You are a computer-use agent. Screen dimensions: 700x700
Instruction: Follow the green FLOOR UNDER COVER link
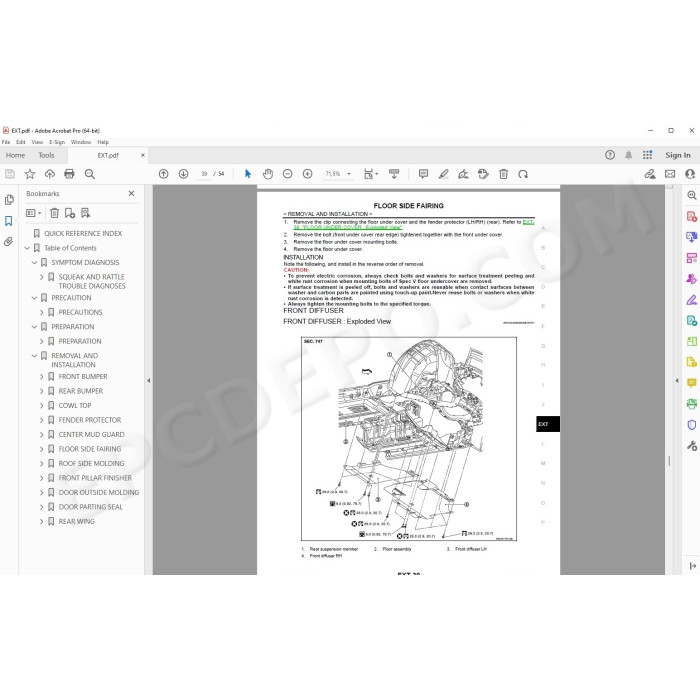pos(348,227)
